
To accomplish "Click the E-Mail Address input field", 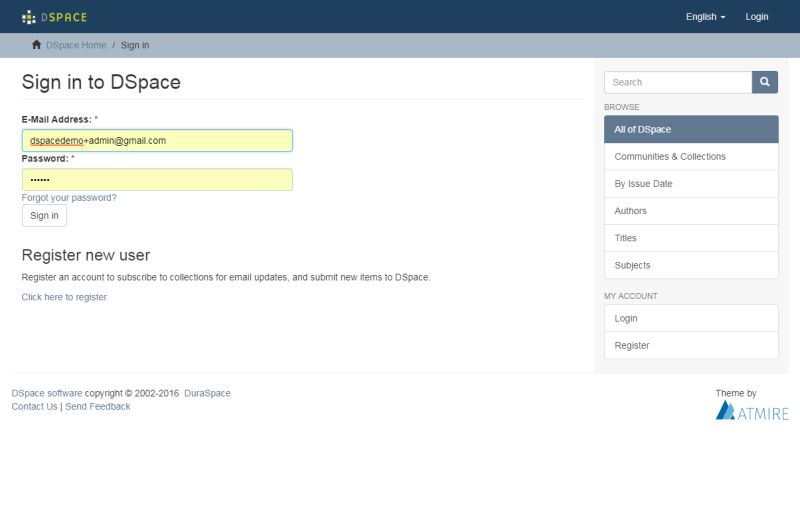I will pos(157,140).
